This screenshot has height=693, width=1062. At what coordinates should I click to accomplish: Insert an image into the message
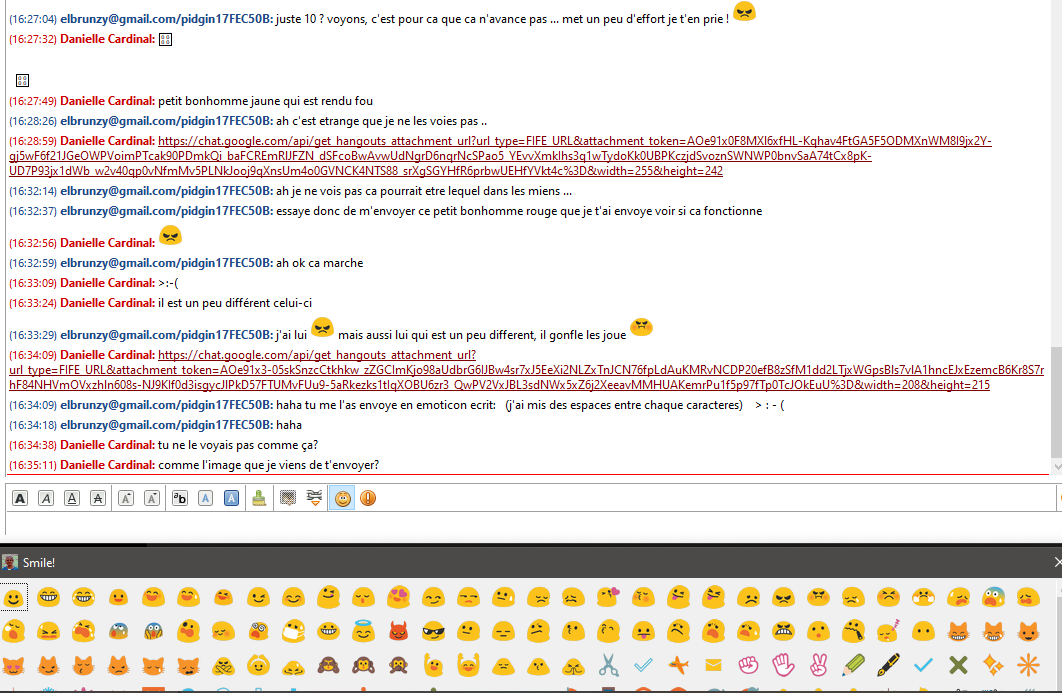pyautogui.click(x=288, y=499)
